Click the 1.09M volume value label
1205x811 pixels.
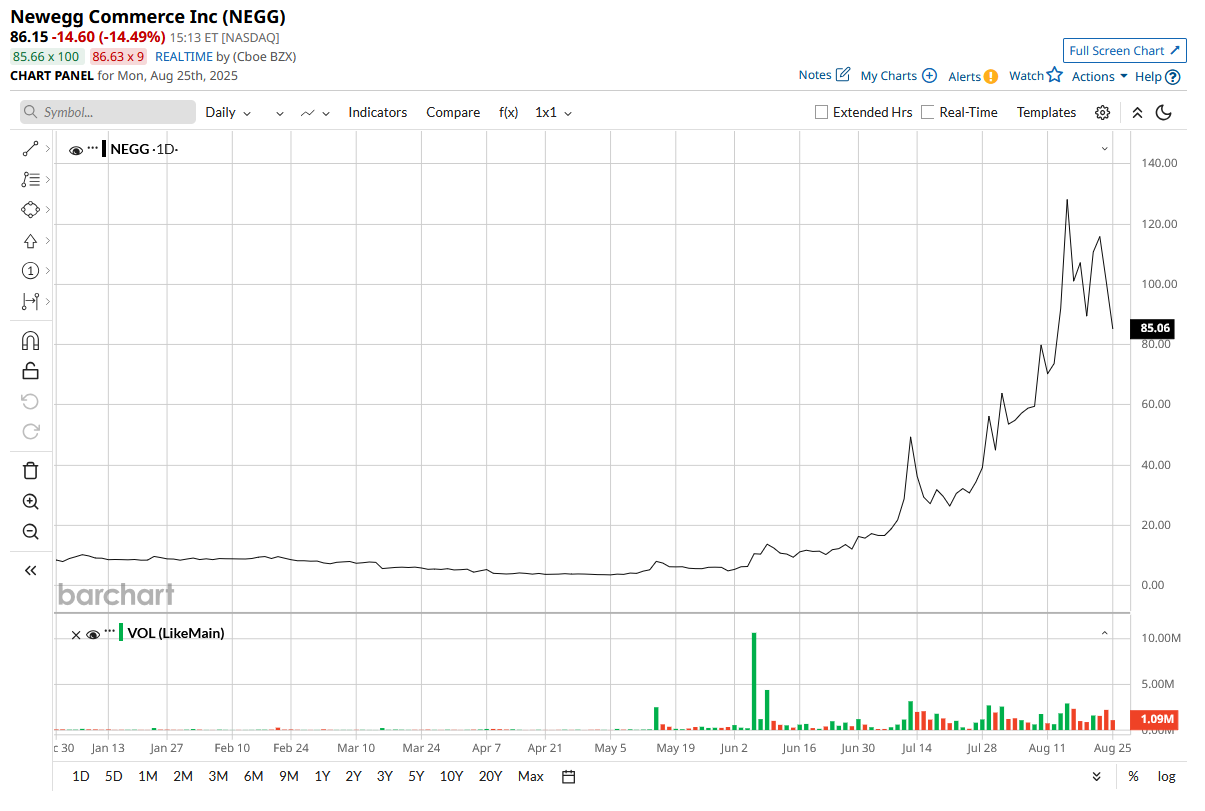(1154, 719)
